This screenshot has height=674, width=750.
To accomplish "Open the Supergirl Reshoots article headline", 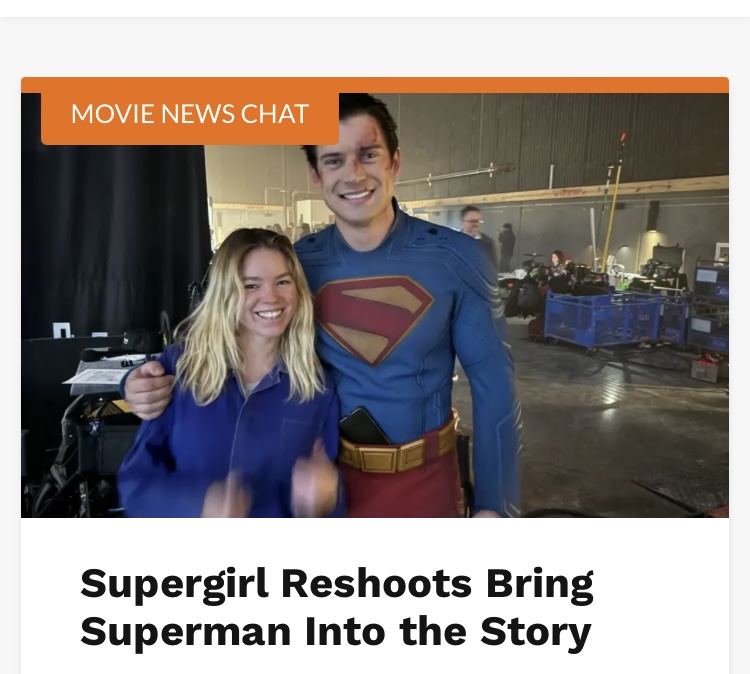I will click(x=337, y=608).
